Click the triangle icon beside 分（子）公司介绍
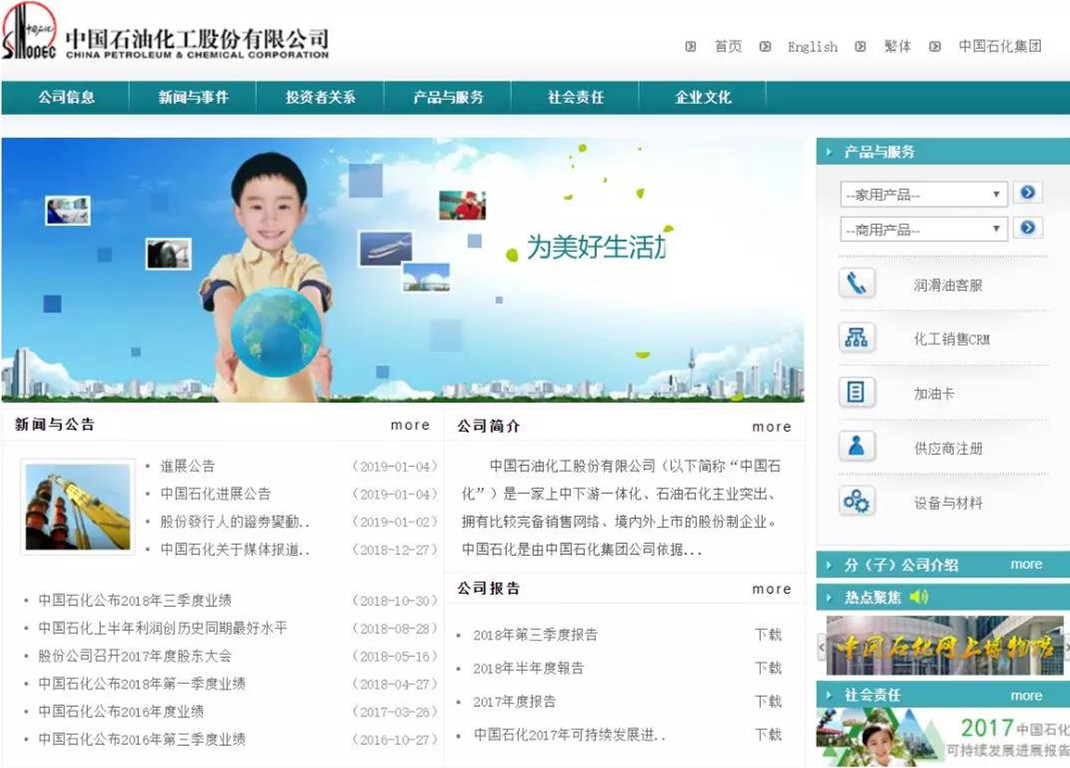The height and width of the screenshot is (768, 1070). 829,565
